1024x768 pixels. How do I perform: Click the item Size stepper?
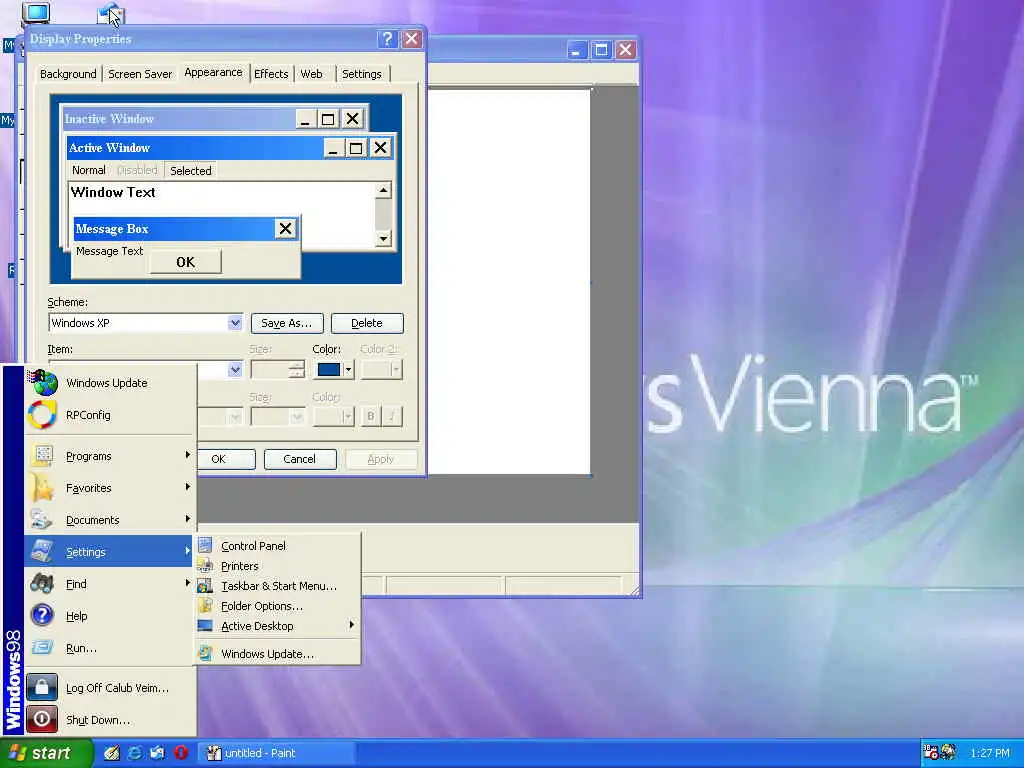tap(296, 370)
